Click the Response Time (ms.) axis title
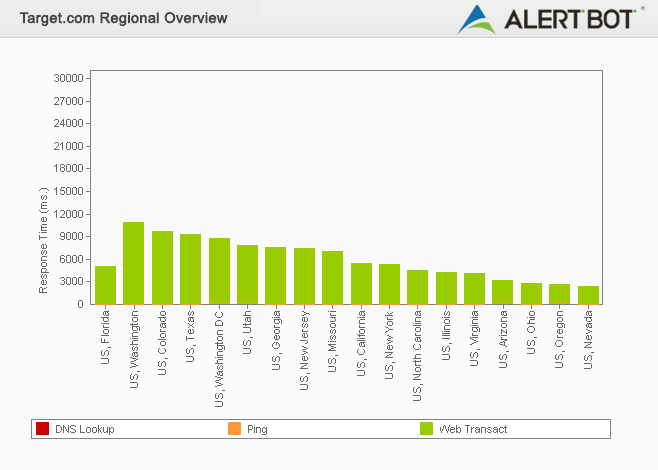This screenshot has height=470, width=658. 44,240
